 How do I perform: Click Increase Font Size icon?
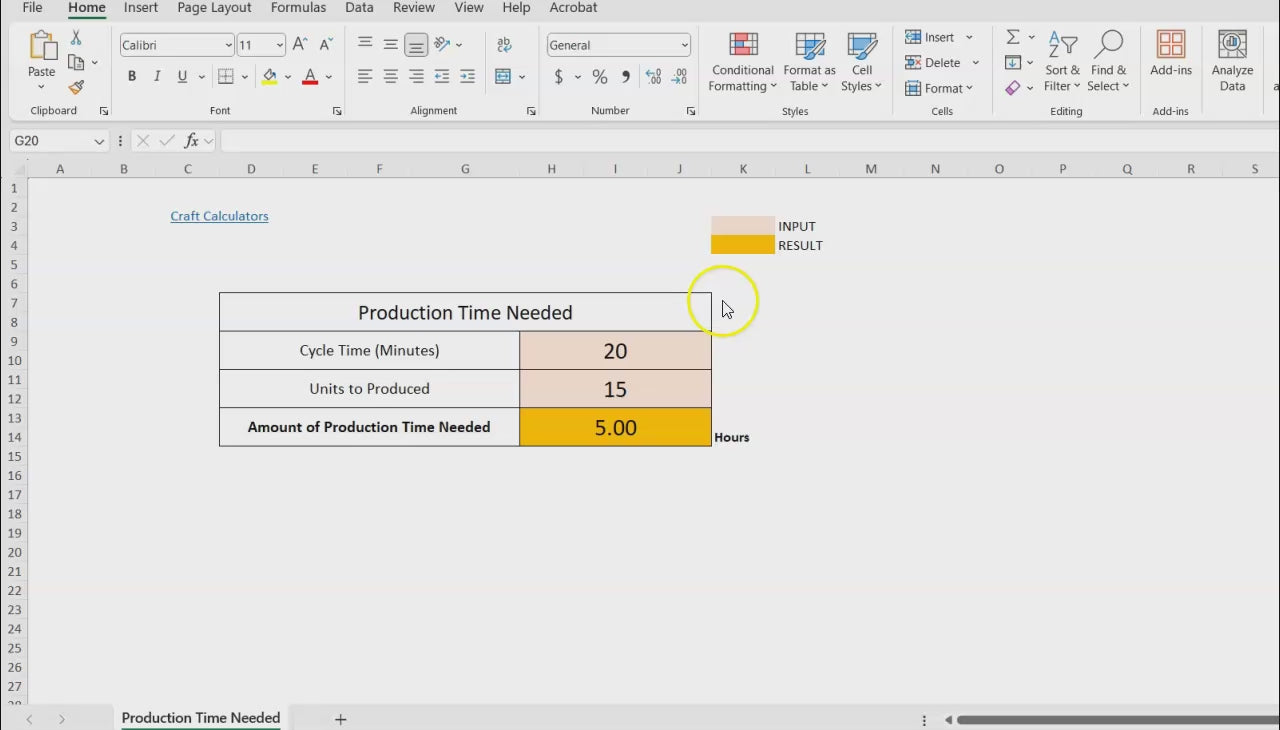(300, 45)
